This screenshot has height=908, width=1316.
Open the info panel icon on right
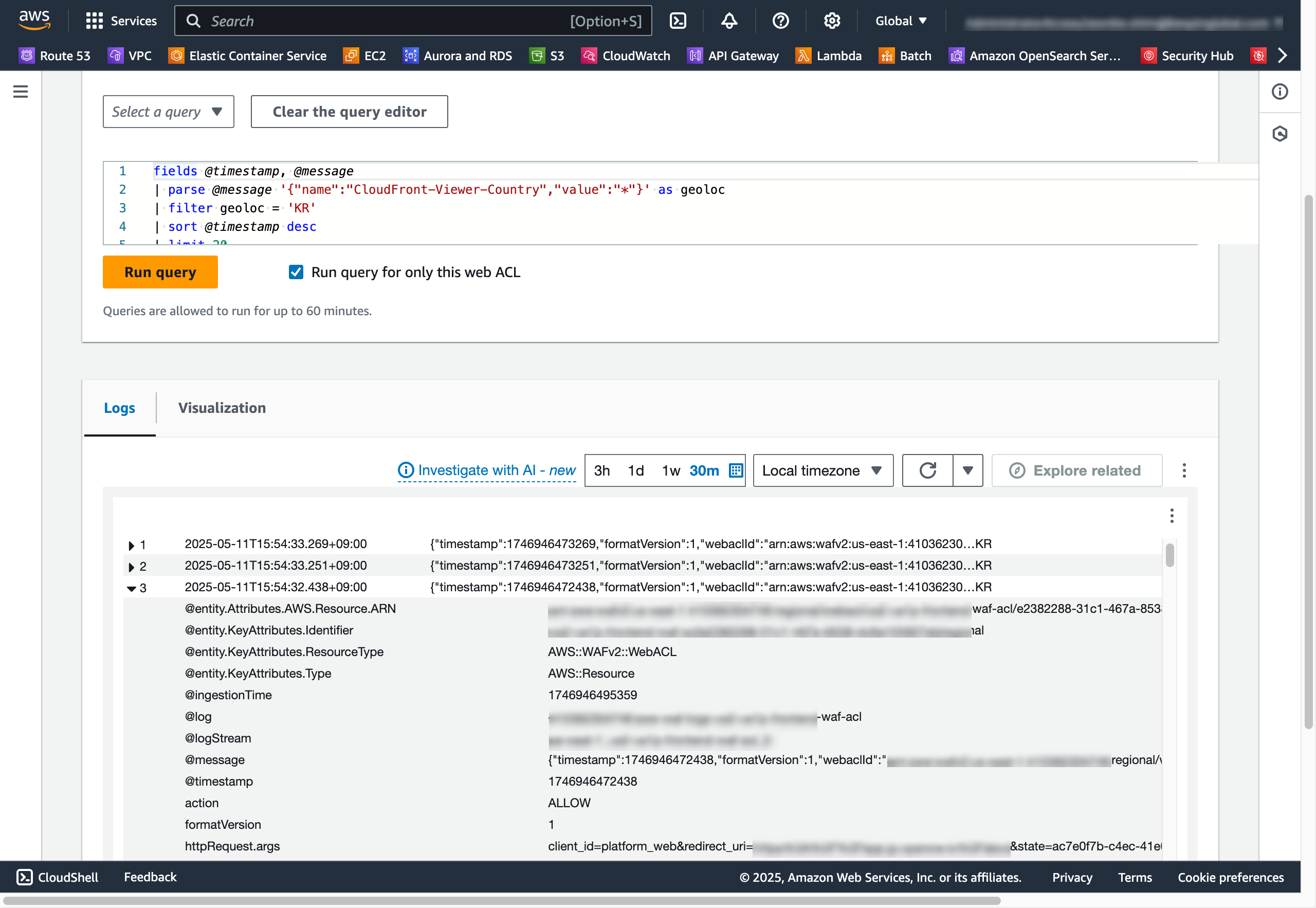click(1280, 92)
